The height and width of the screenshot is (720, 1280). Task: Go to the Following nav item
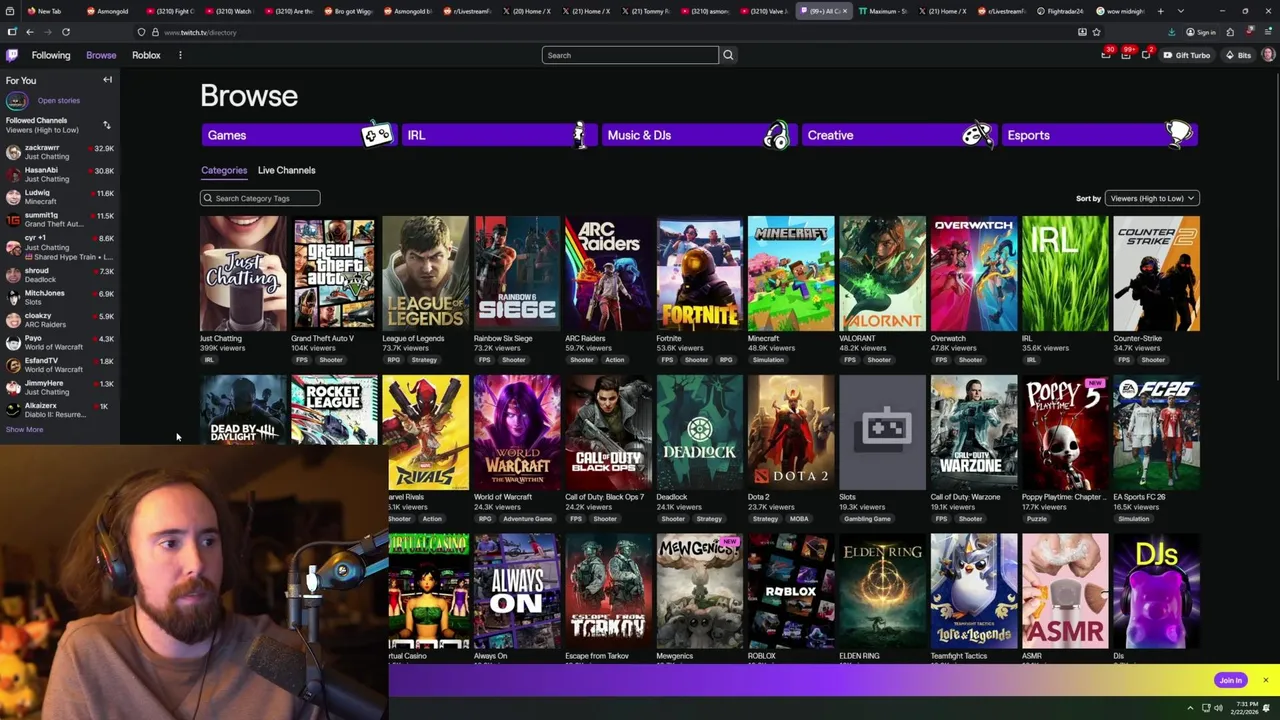(51, 55)
